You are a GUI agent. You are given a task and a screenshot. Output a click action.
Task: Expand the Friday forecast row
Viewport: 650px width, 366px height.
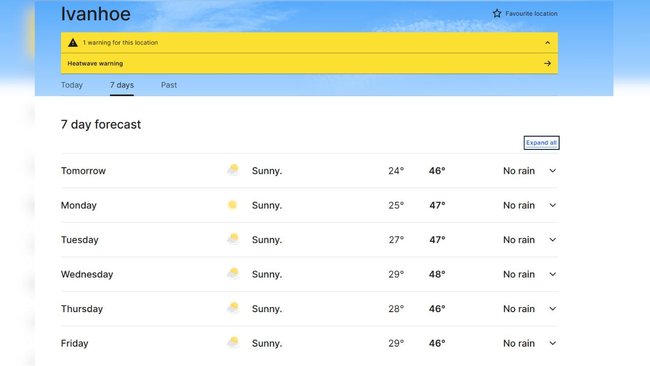pos(553,343)
